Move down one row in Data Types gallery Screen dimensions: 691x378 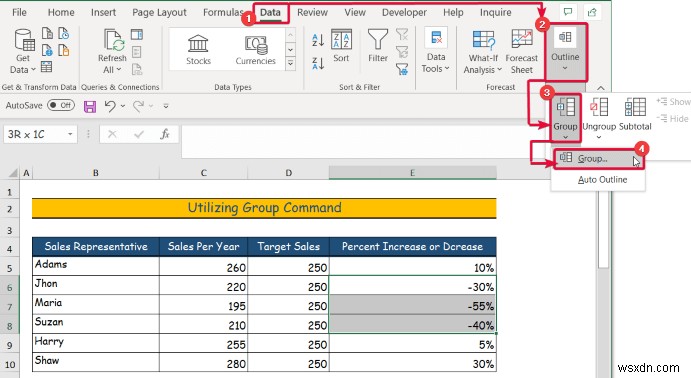pyautogui.click(x=290, y=49)
